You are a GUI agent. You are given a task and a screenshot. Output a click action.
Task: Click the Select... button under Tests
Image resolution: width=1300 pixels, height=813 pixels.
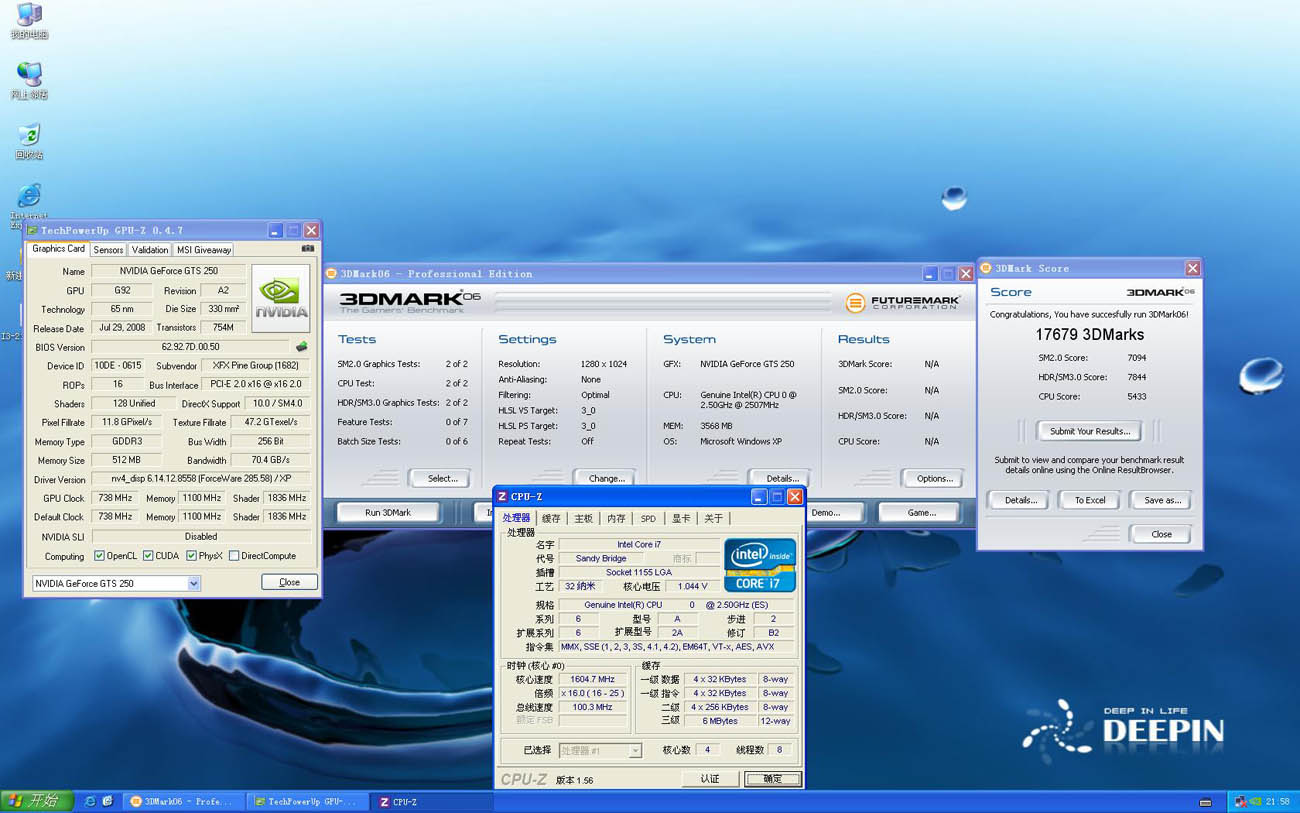click(442, 478)
